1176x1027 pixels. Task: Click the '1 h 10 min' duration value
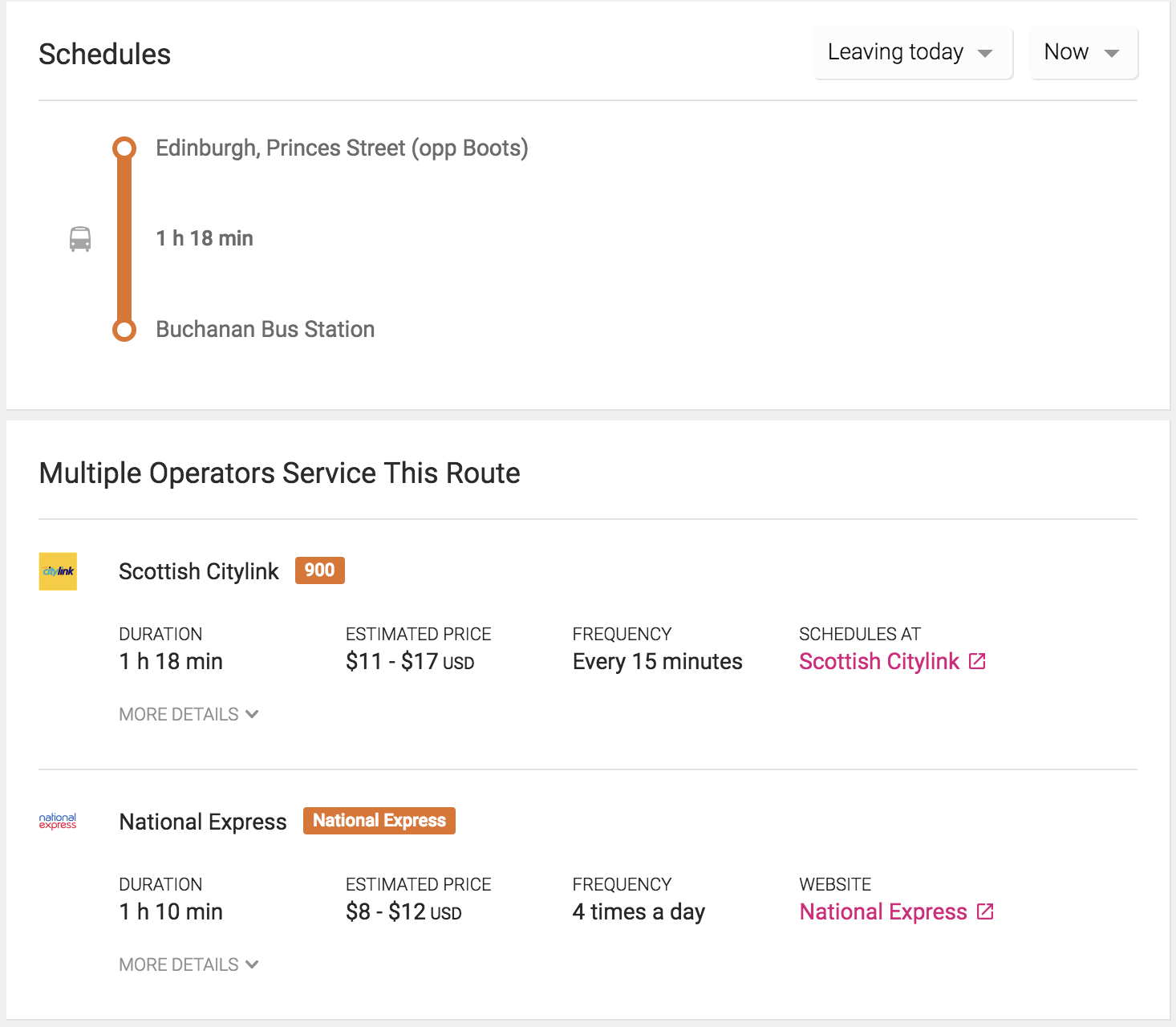coord(171,911)
